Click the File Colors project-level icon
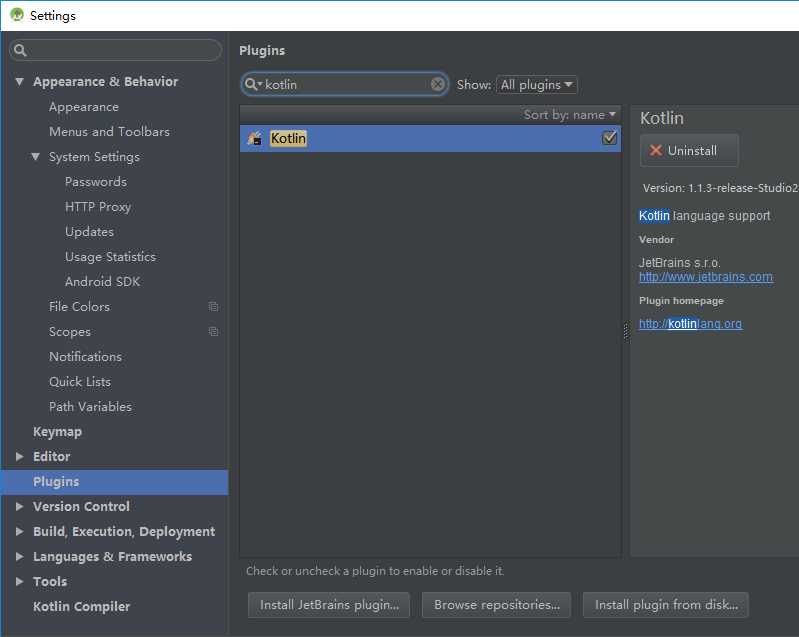Viewport: 799px width, 637px height. [x=214, y=307]
